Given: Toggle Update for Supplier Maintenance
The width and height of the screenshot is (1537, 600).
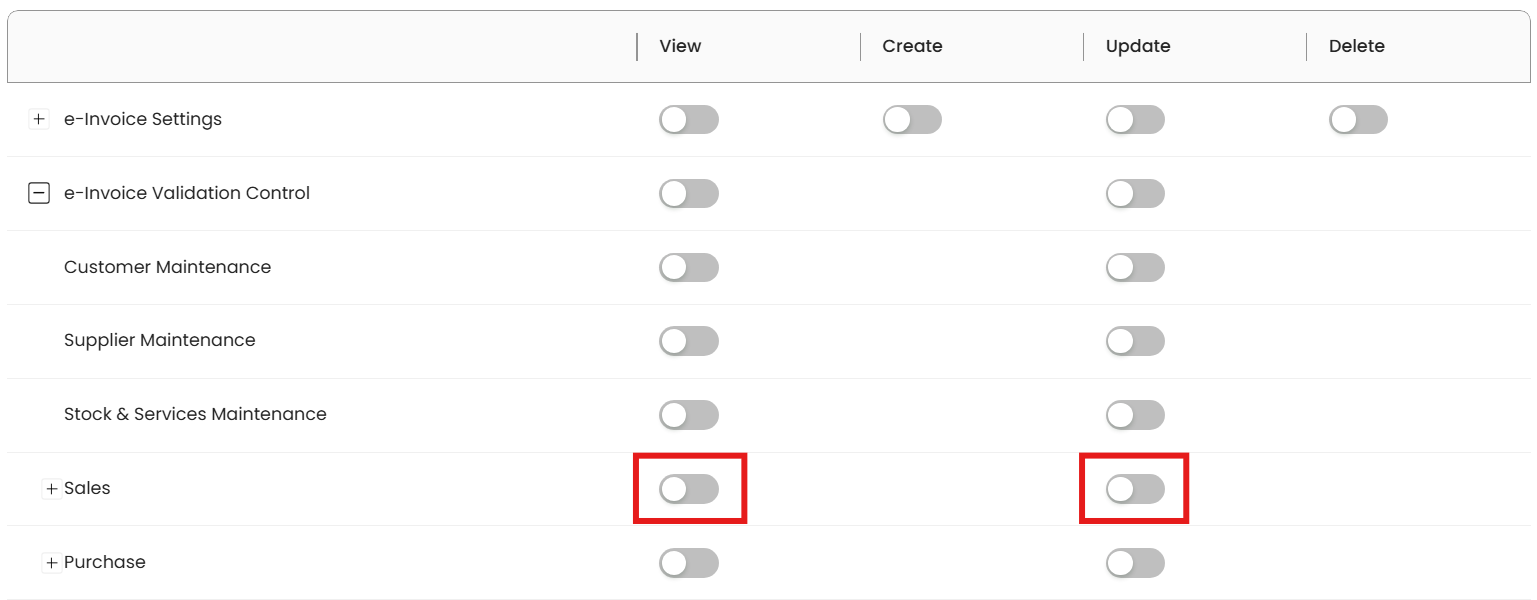Looking at the screenshot, I should tap(1135, 341).
